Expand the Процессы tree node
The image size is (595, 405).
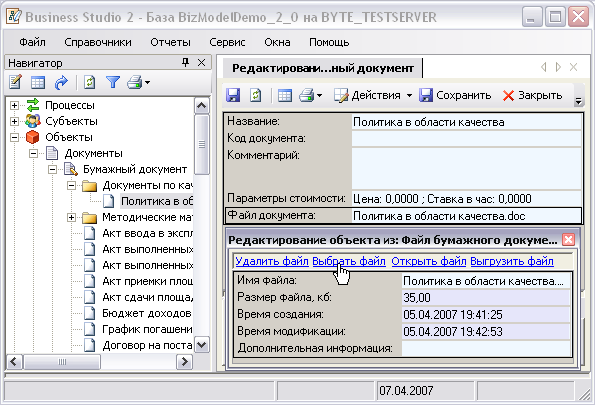(14, 105)
